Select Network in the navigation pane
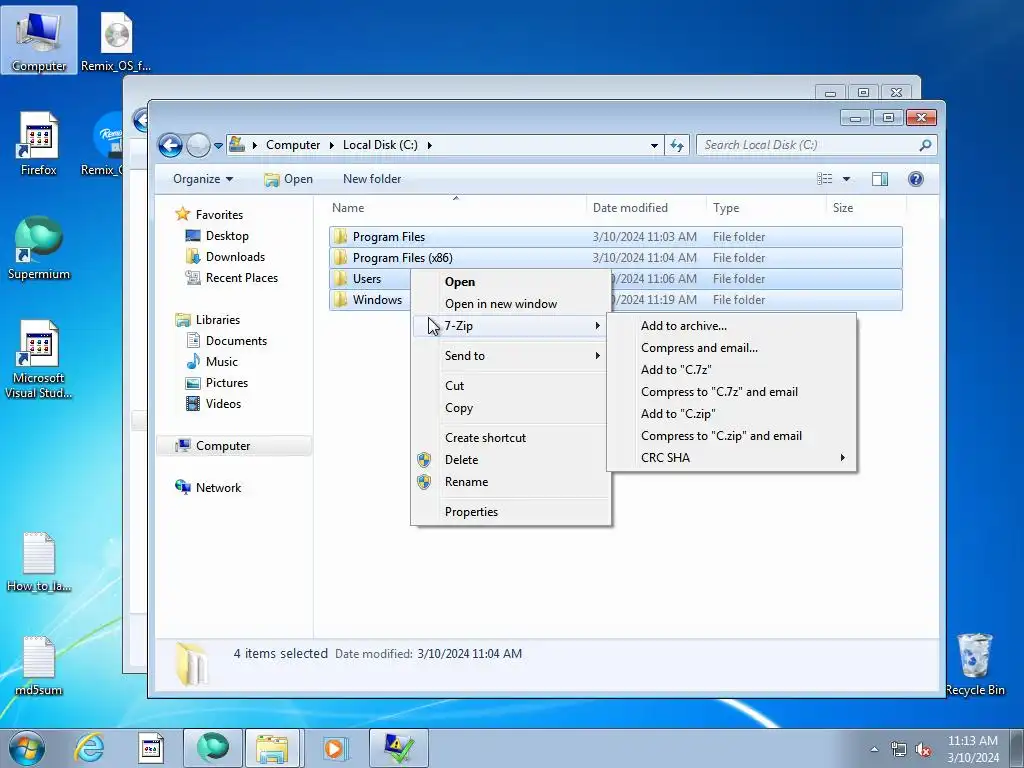The height and width of the screenshot is (768, 1024). (x=218, y=488)
